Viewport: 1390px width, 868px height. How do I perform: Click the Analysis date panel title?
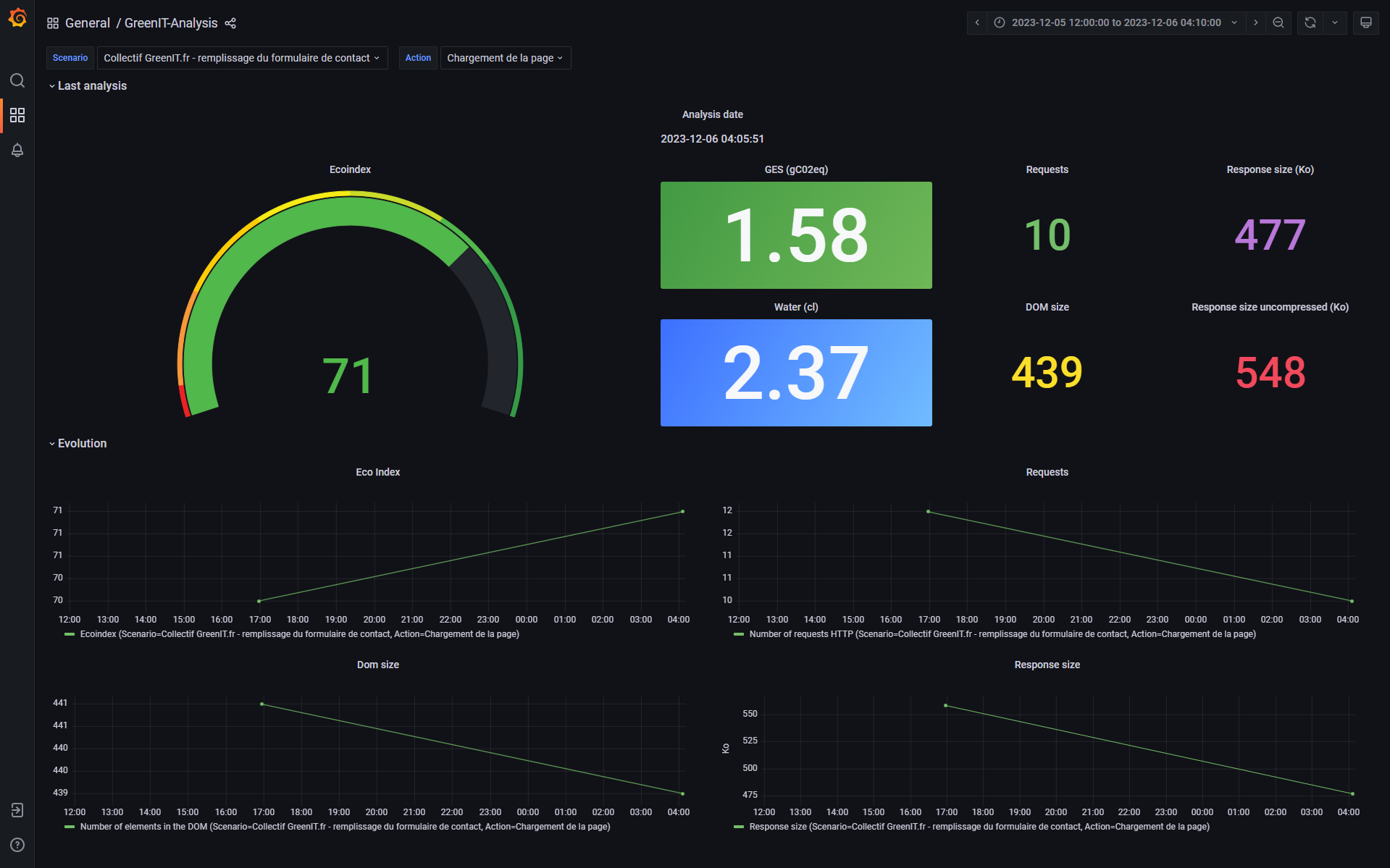pyautogui.click(x=712, y=114)
